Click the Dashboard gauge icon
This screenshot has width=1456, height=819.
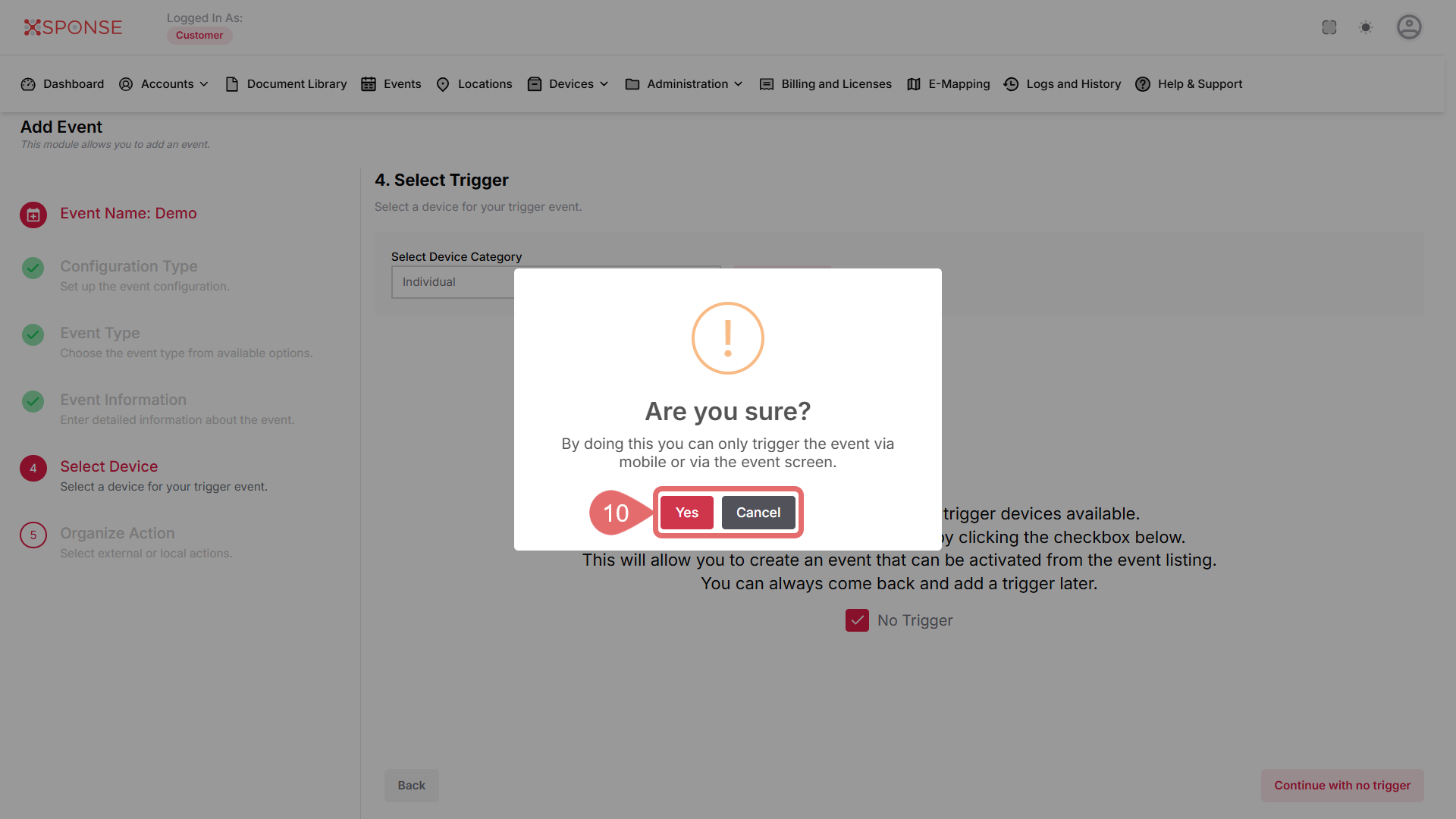click(x=28, y=84)
